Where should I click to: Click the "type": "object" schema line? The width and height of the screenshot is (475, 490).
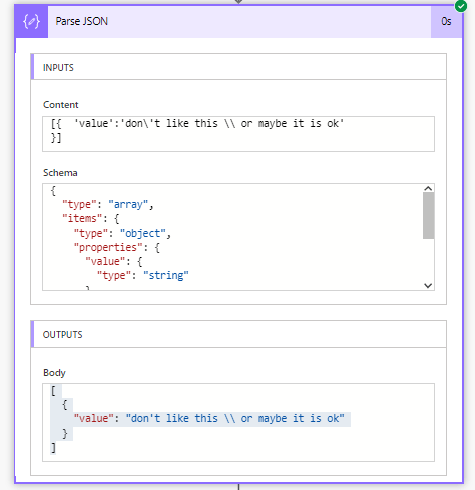point(122,233)
